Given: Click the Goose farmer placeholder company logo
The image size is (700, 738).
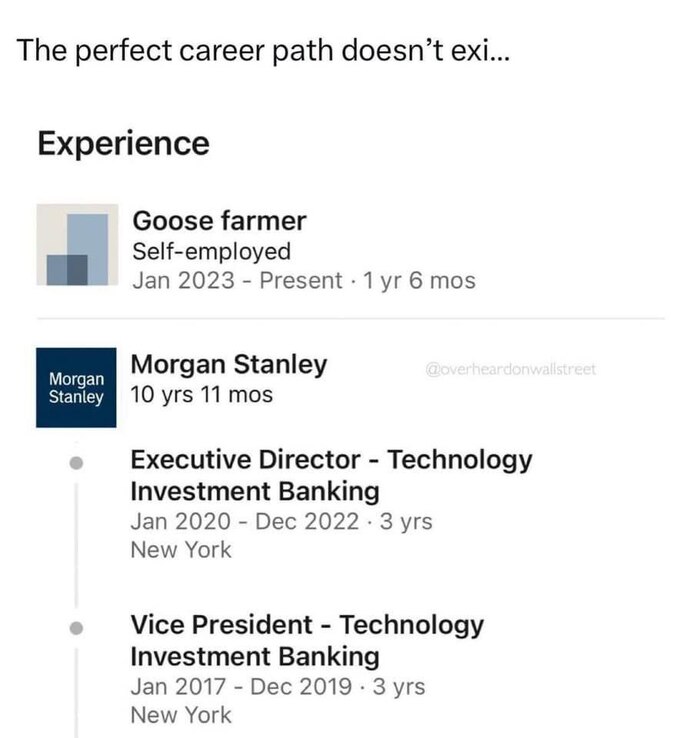Looking at the screenshot, I should coord(76,245).
